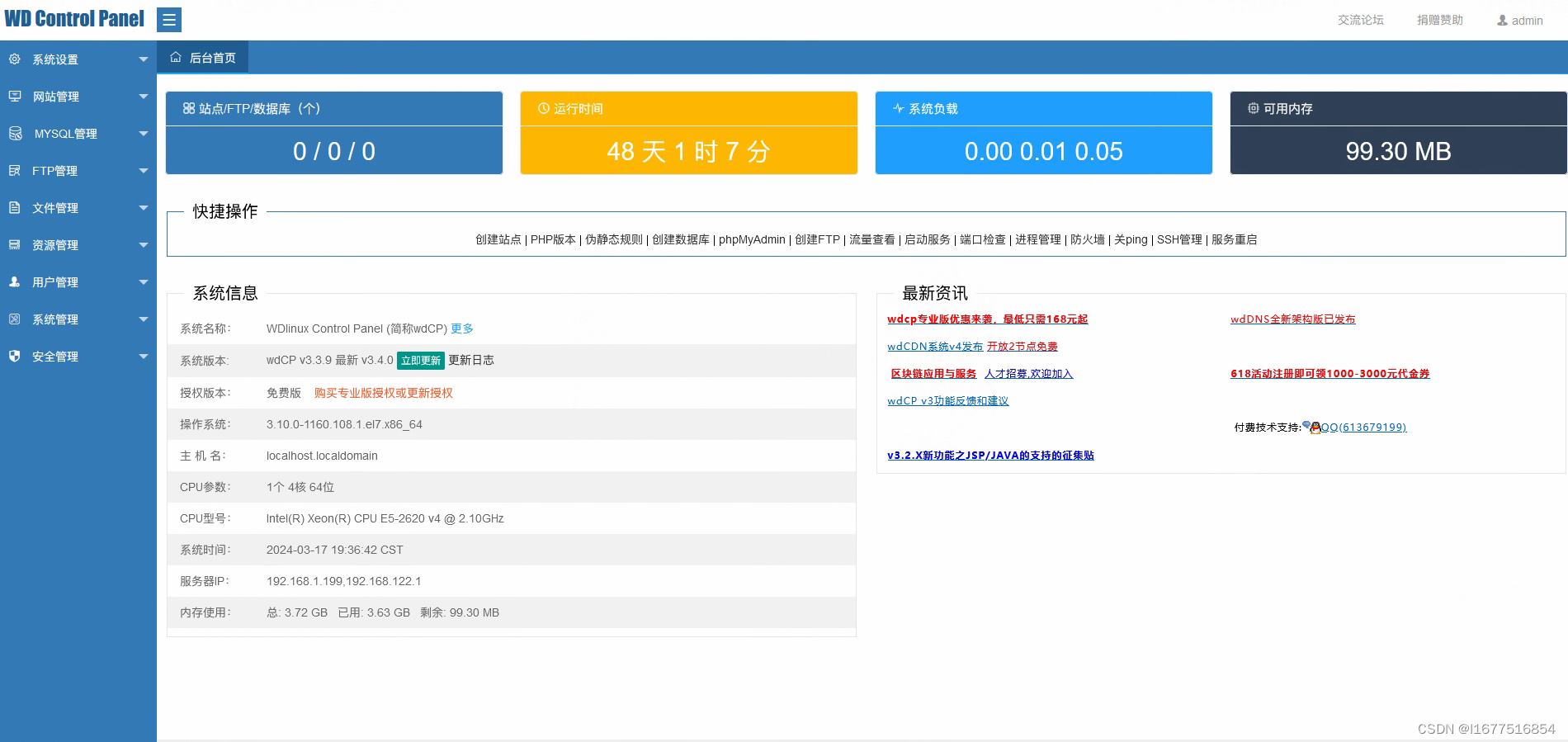Click the 网站管理 monitor icon in sidebar
The width and height of the screenshot is (1568, 742).
14,97
